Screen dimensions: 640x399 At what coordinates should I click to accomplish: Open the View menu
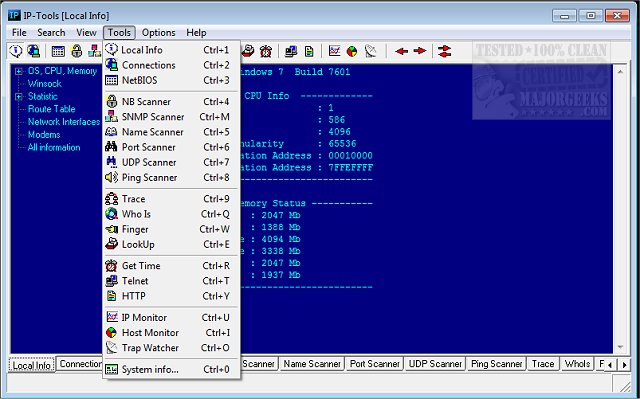(x=86, y=33)
